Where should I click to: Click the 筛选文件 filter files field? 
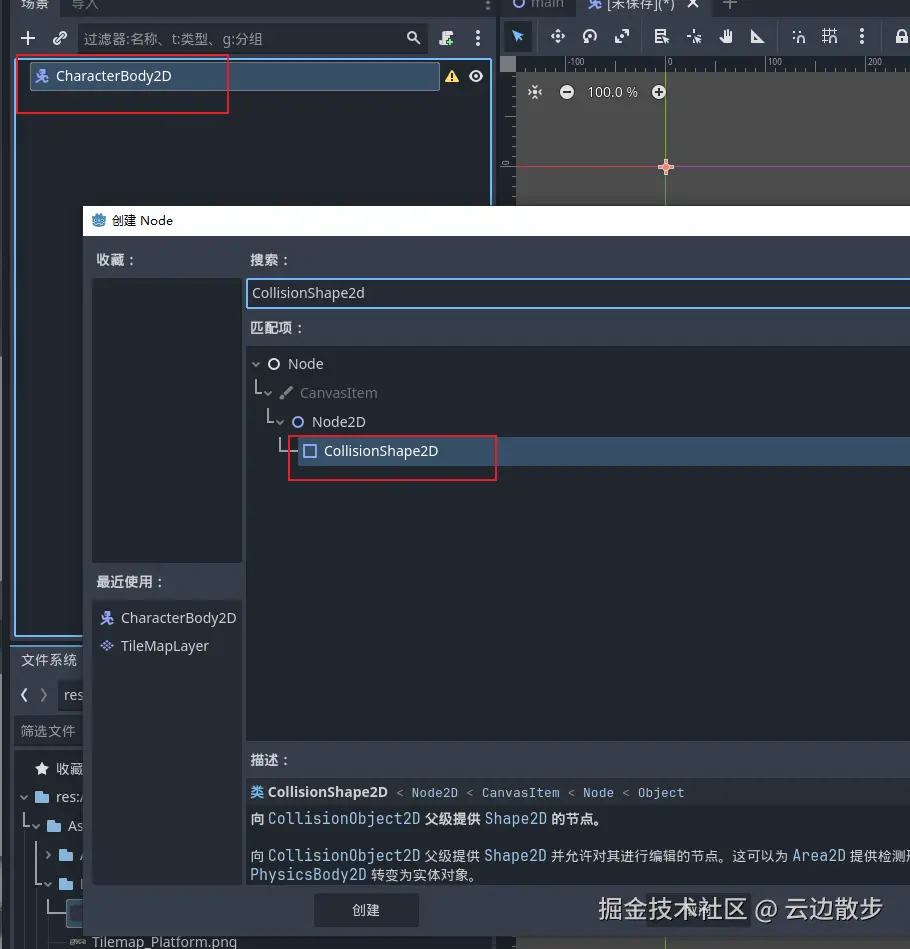[48, 731]
